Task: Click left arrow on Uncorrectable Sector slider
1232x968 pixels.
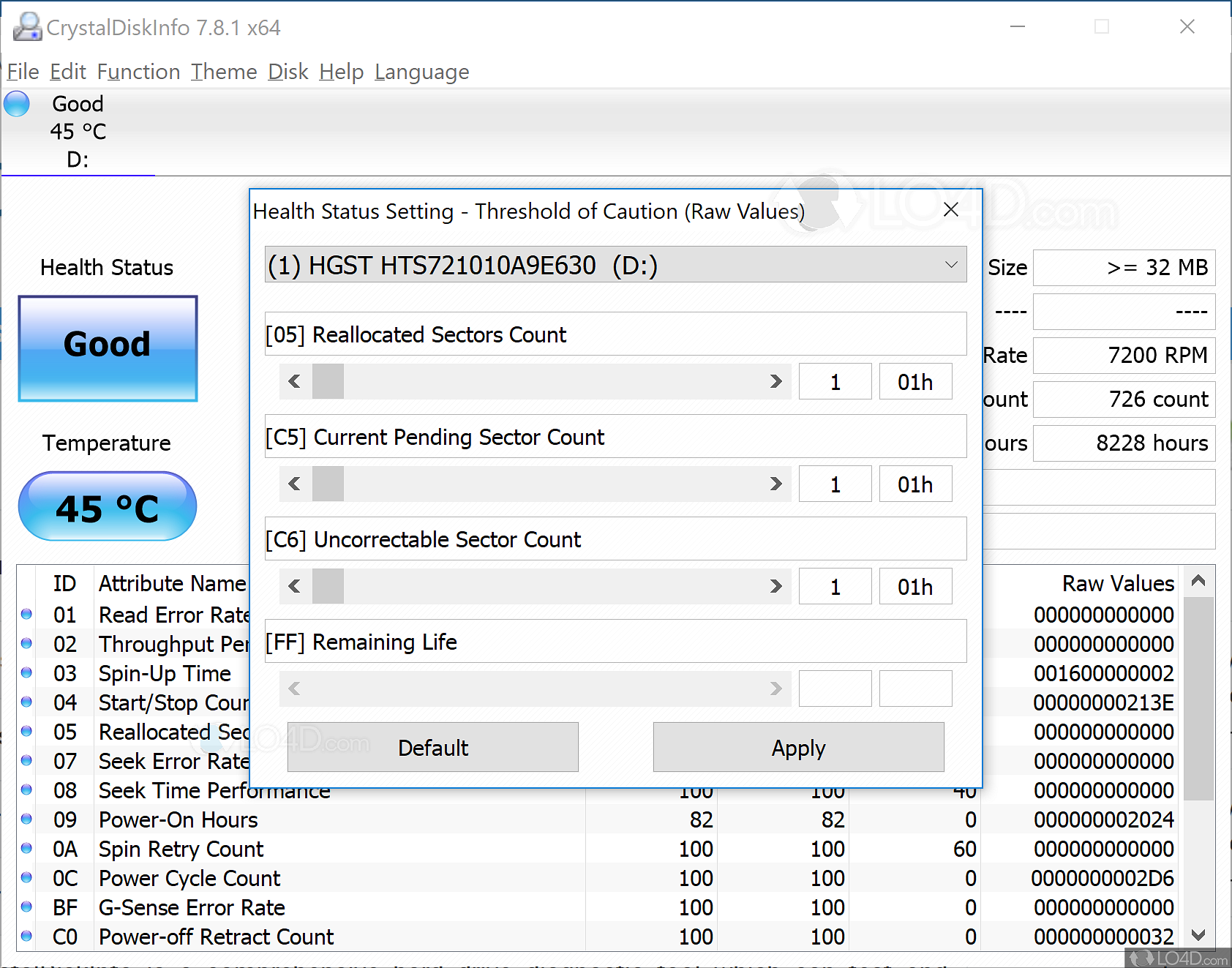Action: (295, 586)
